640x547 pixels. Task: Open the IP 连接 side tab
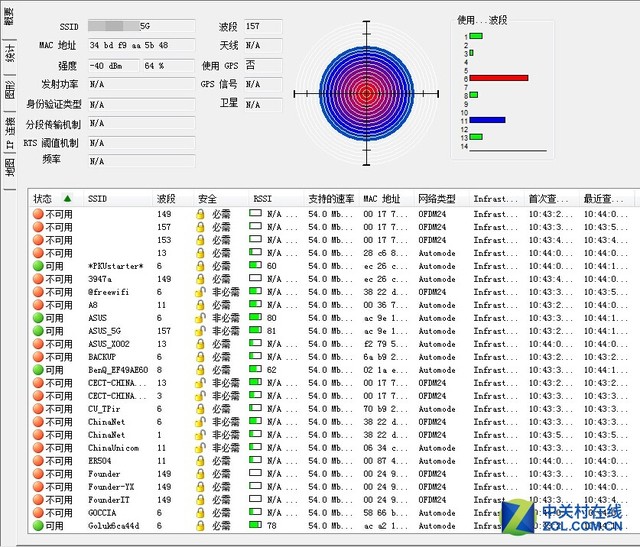[x=10, y=132]
